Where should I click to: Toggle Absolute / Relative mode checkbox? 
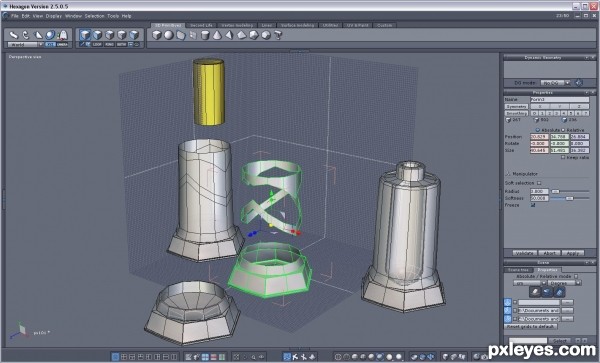[576, 276]
